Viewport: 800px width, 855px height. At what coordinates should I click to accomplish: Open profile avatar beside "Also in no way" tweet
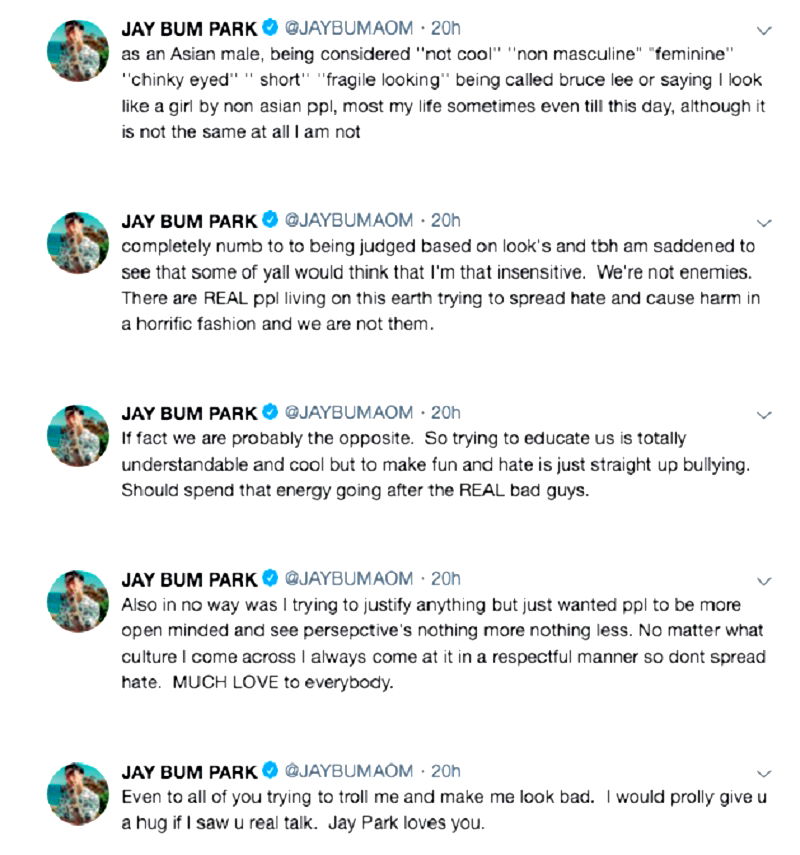(78, 601)
